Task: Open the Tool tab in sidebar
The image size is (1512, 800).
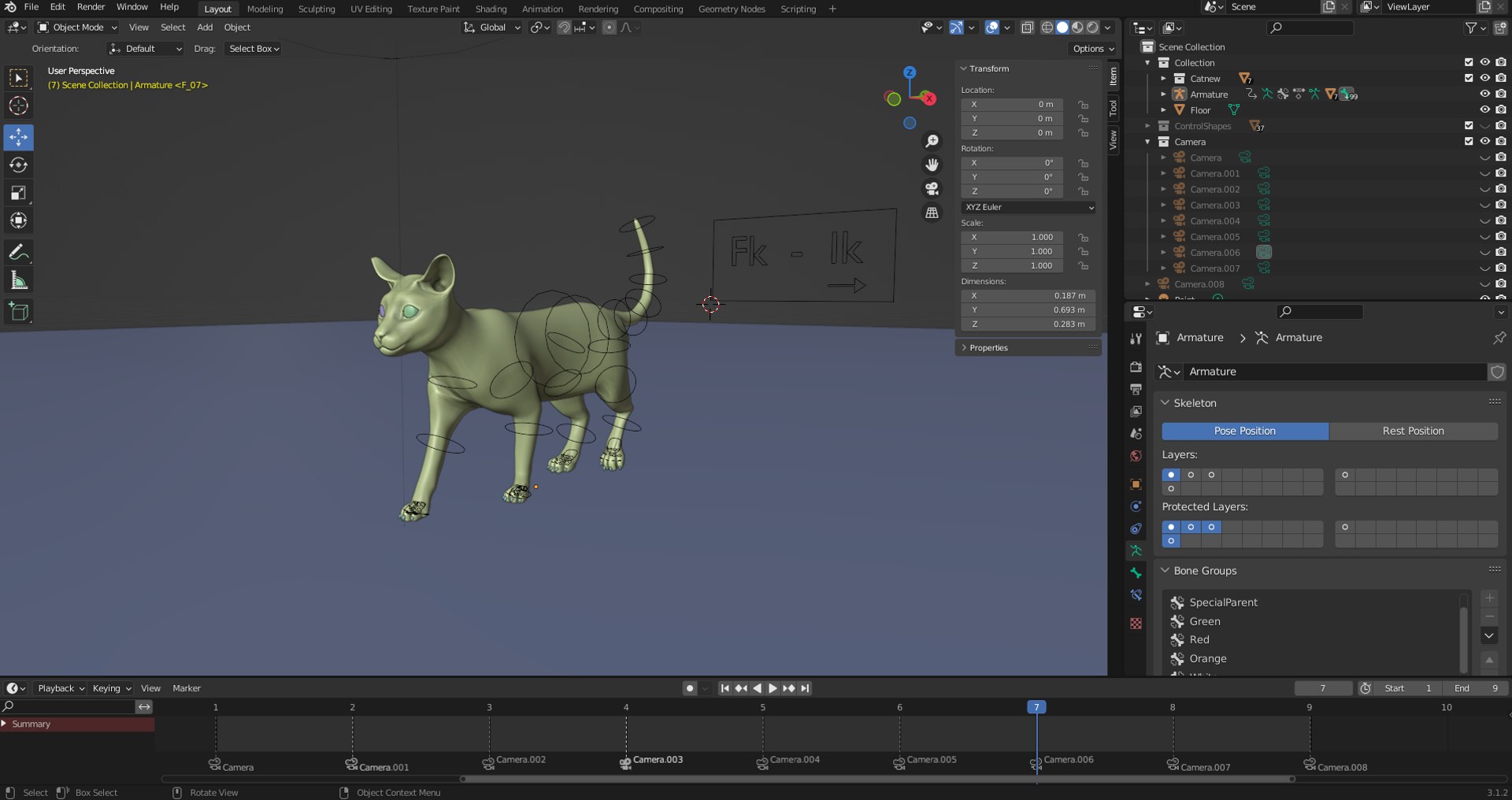Action: (1113, 108)
